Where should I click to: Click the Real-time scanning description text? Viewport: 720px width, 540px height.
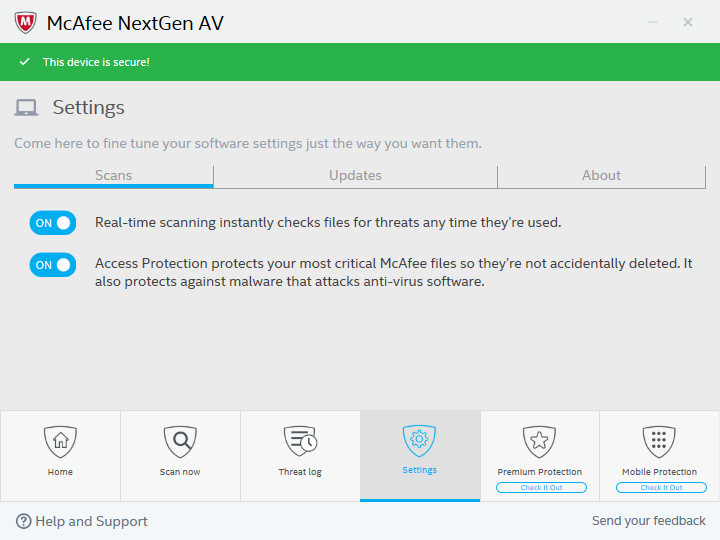tap(328, 222)
